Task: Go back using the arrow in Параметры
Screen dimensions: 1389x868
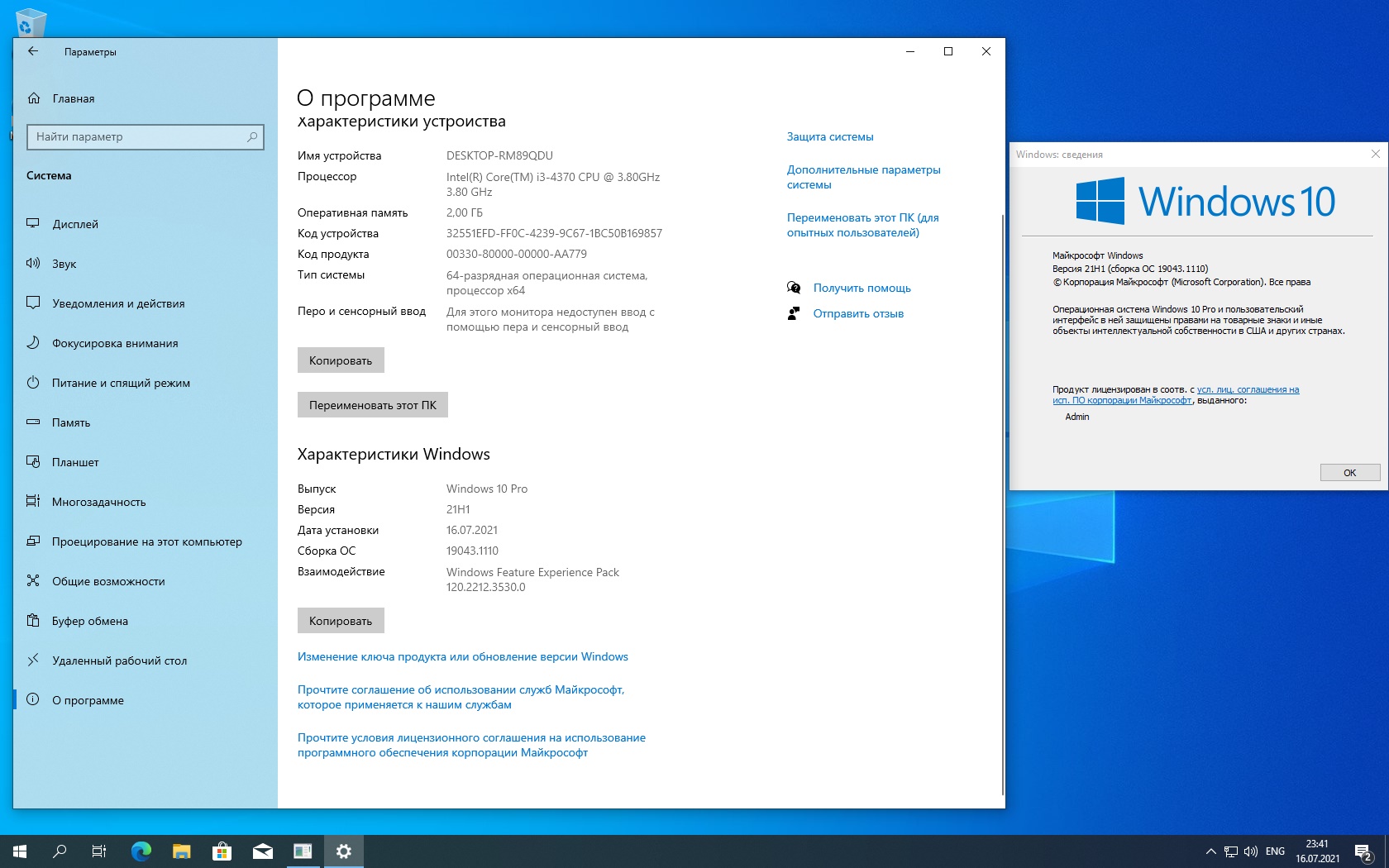Action: point(33,51)
